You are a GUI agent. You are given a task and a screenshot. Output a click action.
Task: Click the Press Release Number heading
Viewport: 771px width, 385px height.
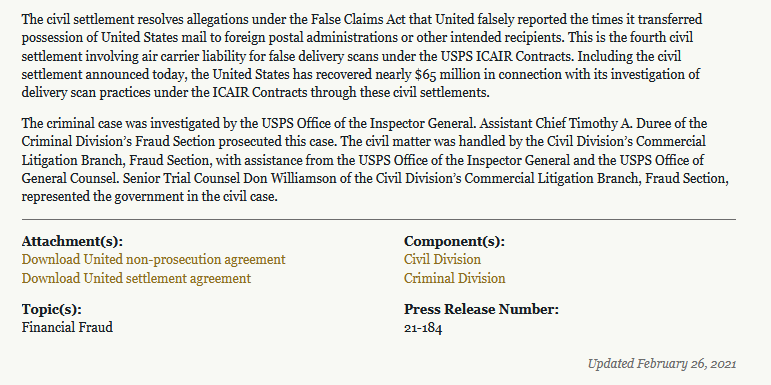click(x=481, y=309)
